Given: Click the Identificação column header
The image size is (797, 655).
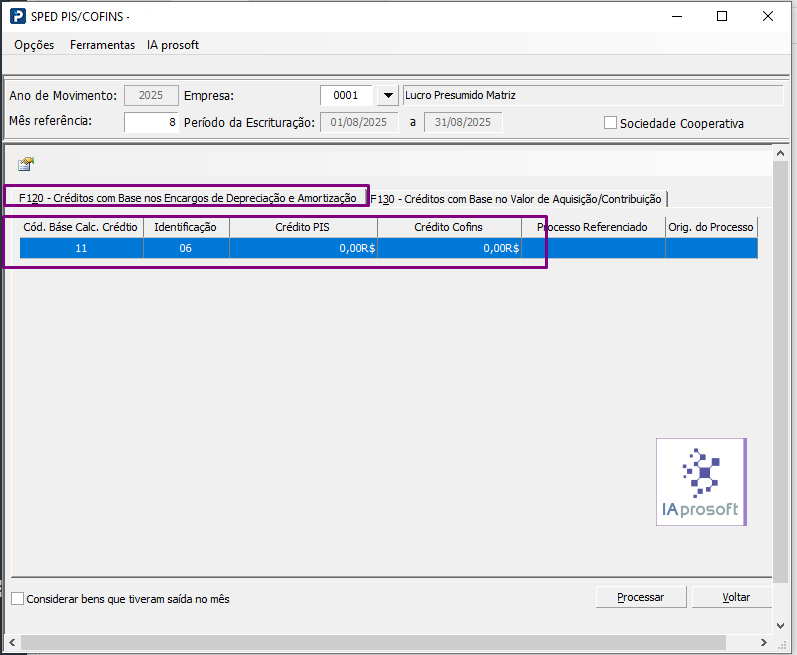Looking at the screenshot, I should 186,227.
